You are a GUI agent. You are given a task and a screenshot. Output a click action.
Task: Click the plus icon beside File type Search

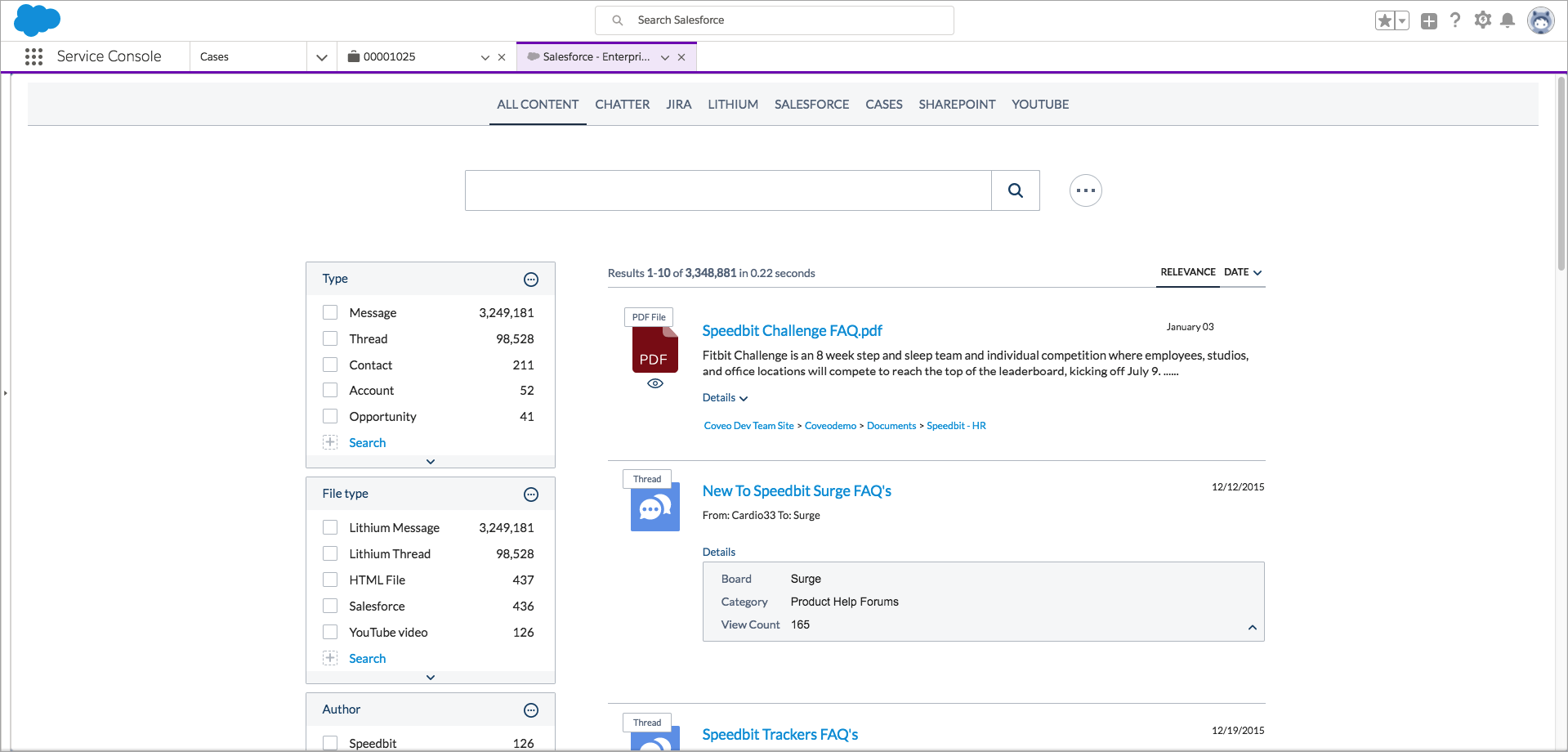point(330,658)
